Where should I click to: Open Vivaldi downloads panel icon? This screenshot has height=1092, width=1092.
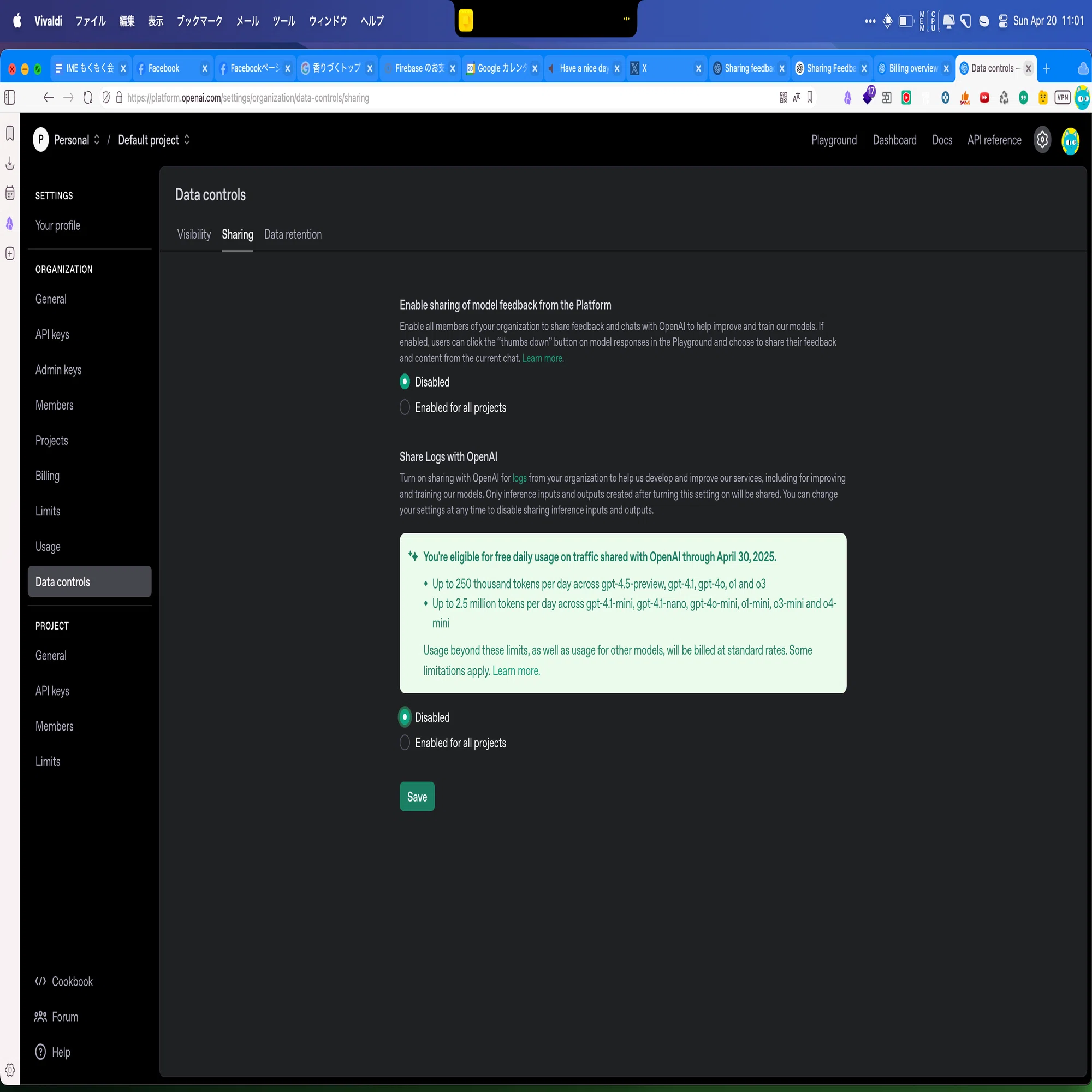pos(10,163)
